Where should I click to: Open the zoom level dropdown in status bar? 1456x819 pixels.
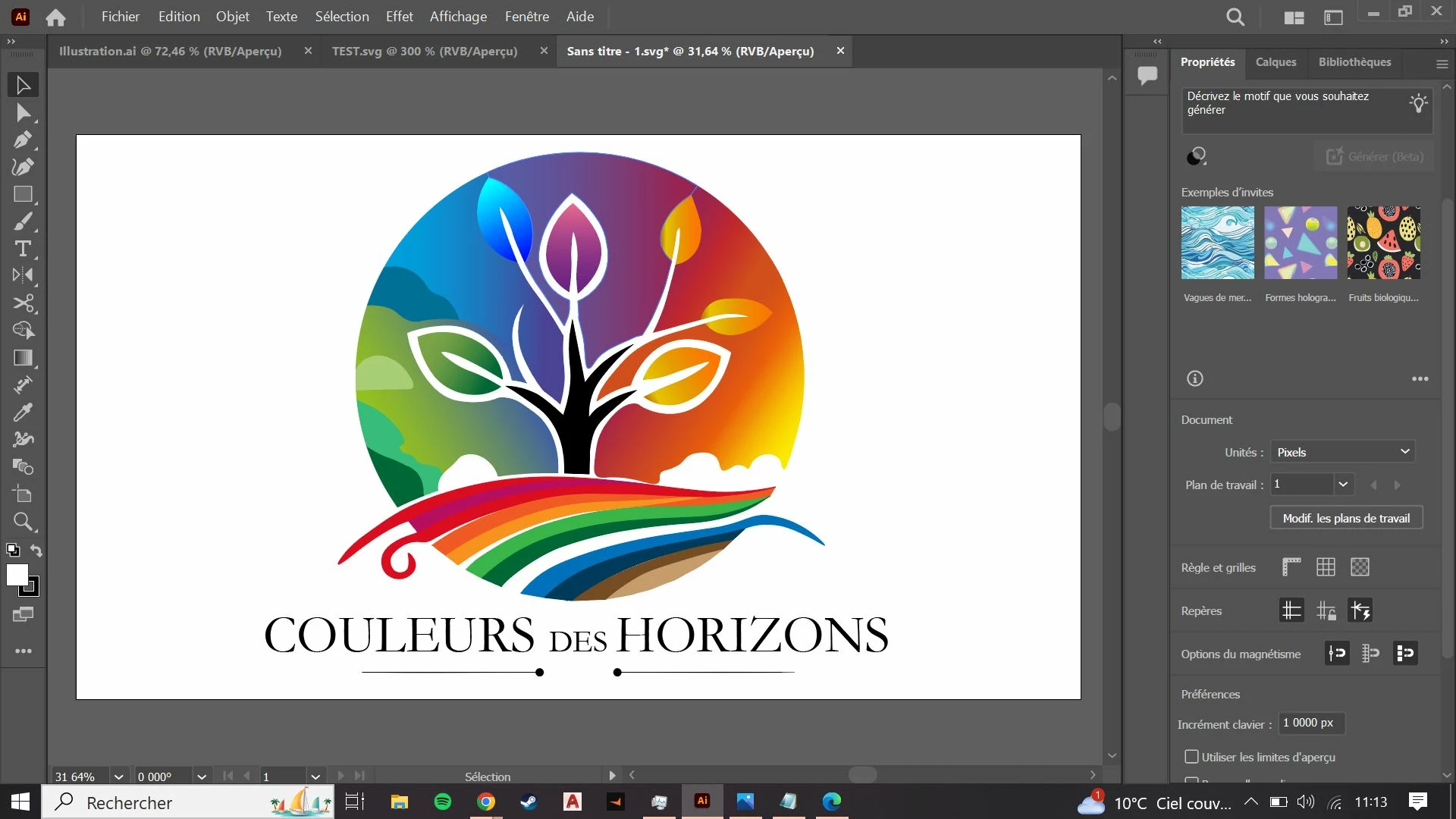coord(118,777)
